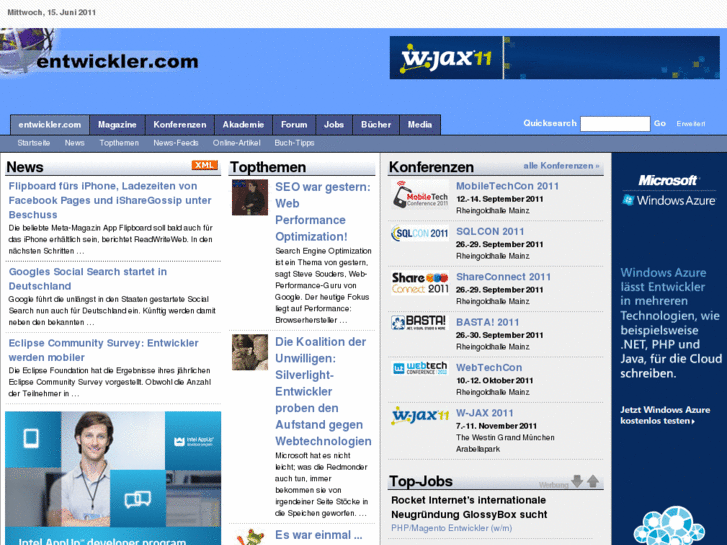Click the entwickler.com site logo

100,53
